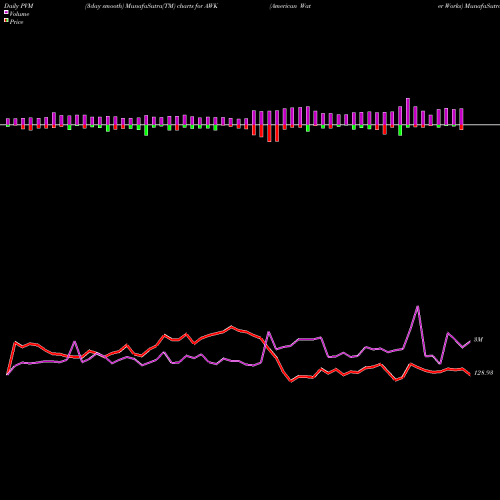Click the peak of the magenta volume line
The height and width of the screenshot is (500, 500).
point(418,306)
